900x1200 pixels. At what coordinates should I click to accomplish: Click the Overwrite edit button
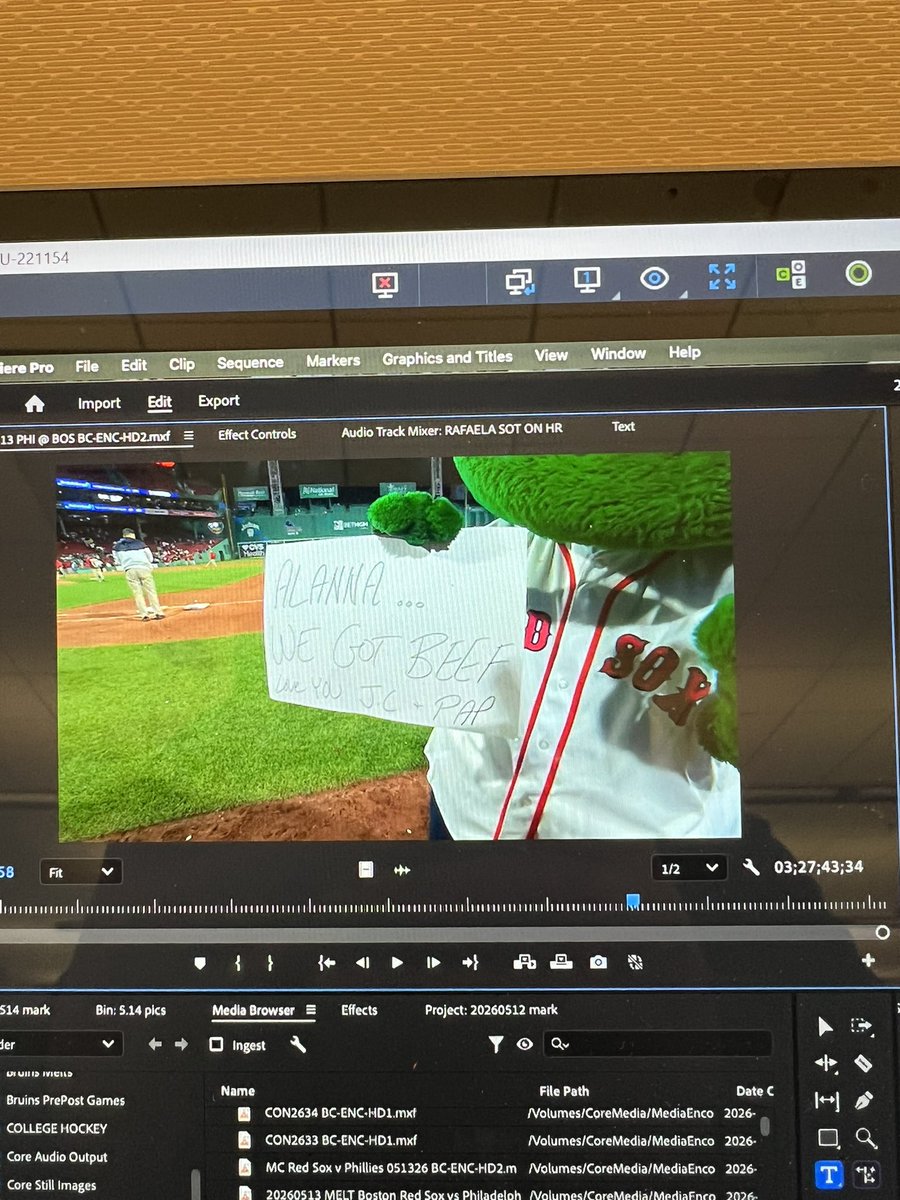(562, 962)
